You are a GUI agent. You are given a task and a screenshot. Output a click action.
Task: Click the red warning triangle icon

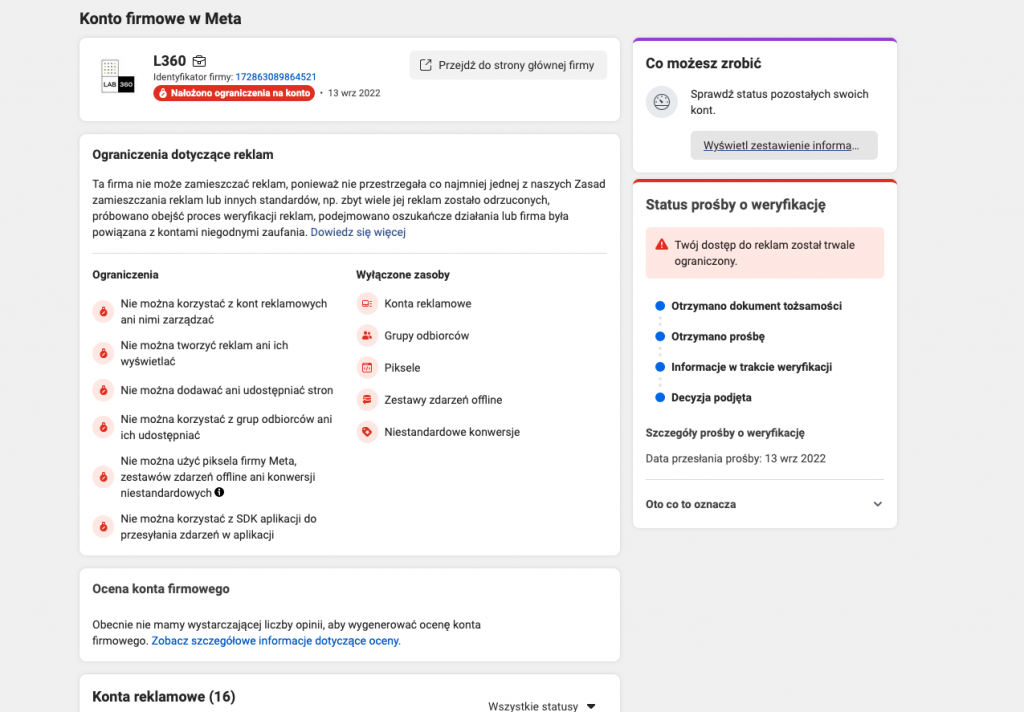pos(661,245)
